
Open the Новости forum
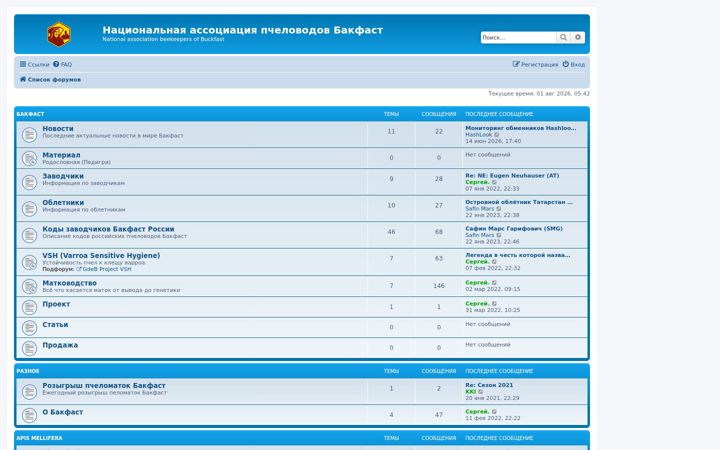point(58,129)
